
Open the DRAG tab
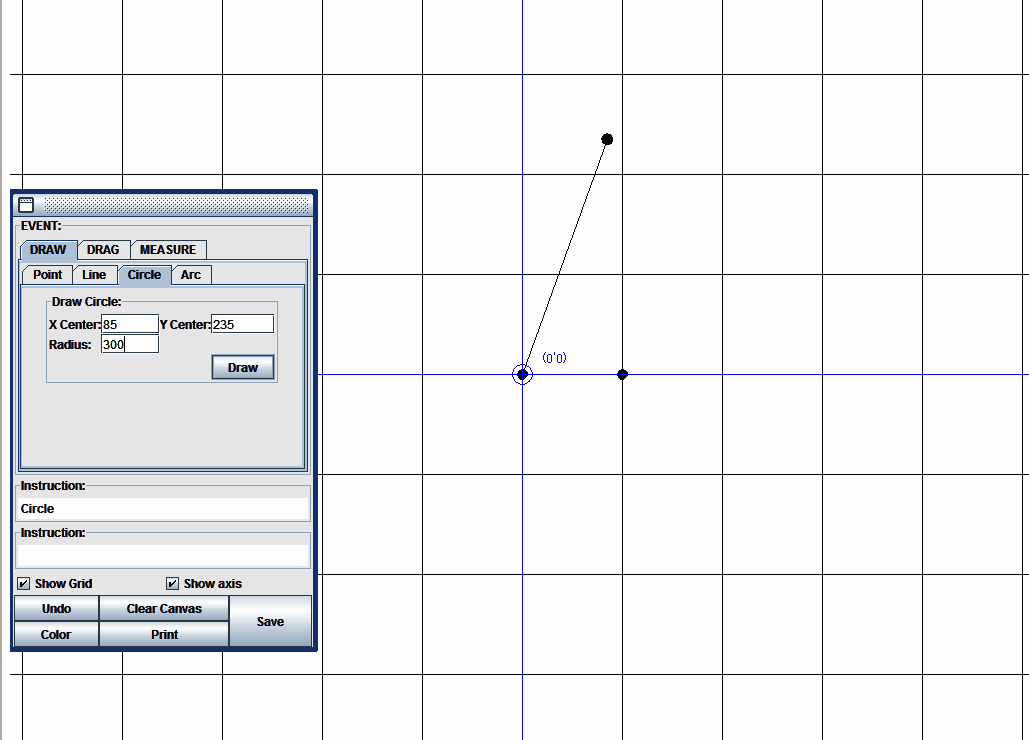coord(103,250)
